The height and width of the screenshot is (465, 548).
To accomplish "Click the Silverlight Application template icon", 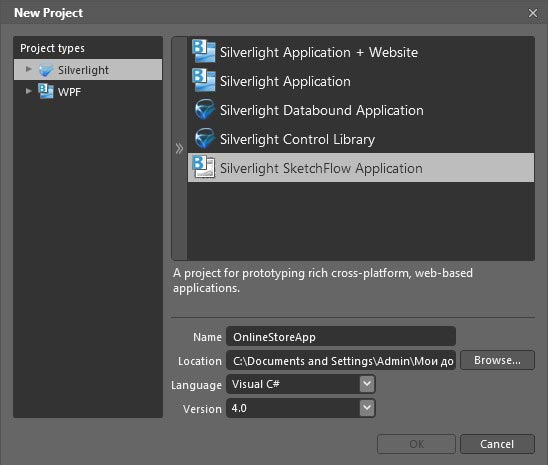I will [x=204, y=80].
